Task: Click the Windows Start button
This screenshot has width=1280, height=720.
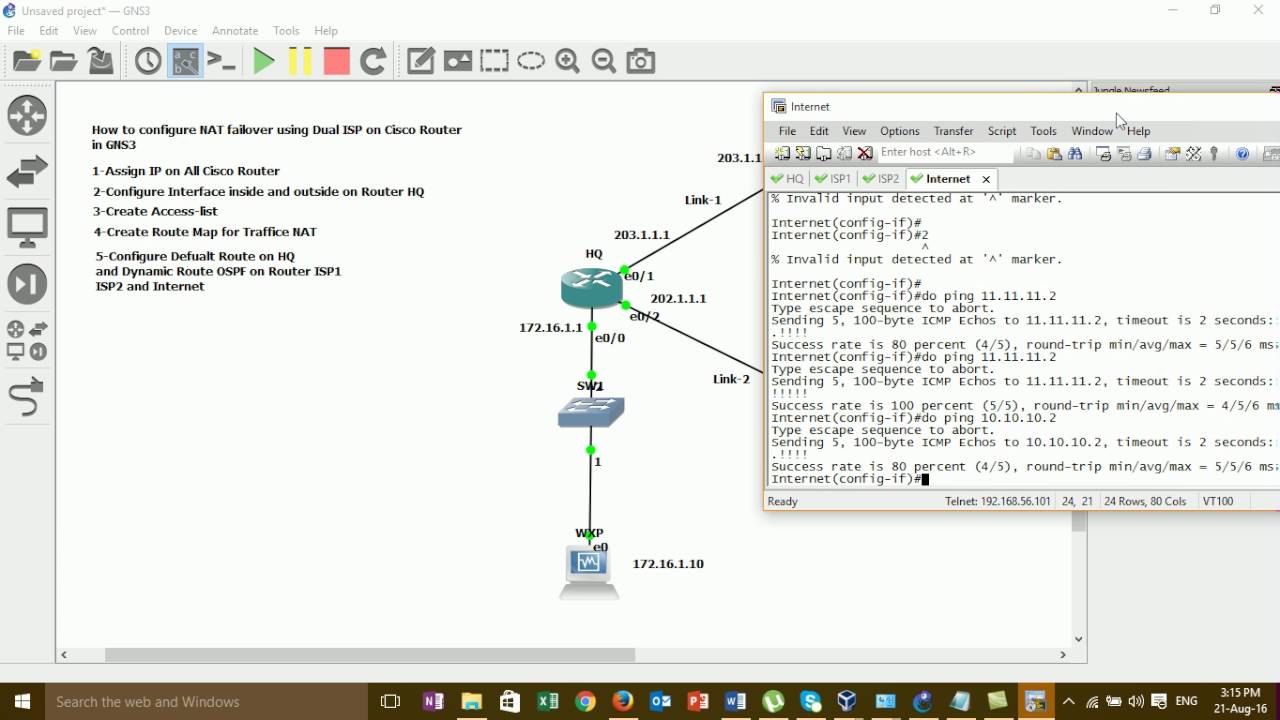Action: [x=22, y=701]
